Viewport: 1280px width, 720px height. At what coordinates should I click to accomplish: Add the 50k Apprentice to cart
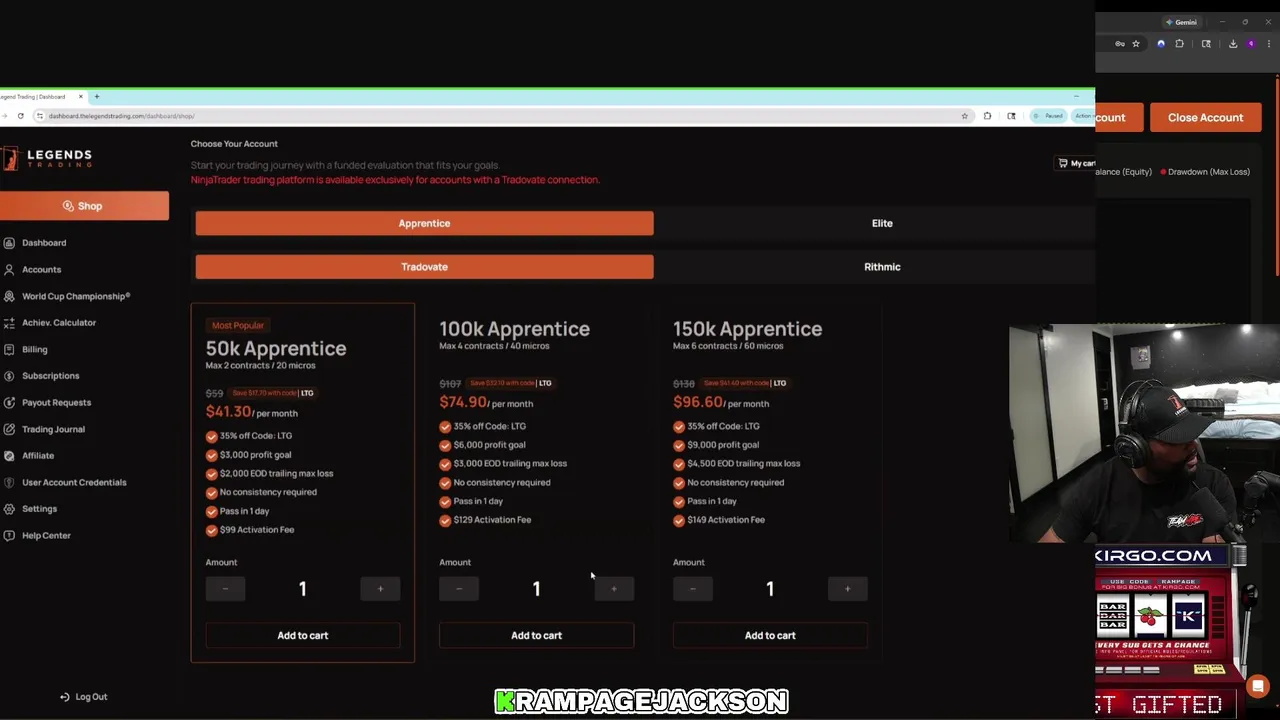click(302, 635)
